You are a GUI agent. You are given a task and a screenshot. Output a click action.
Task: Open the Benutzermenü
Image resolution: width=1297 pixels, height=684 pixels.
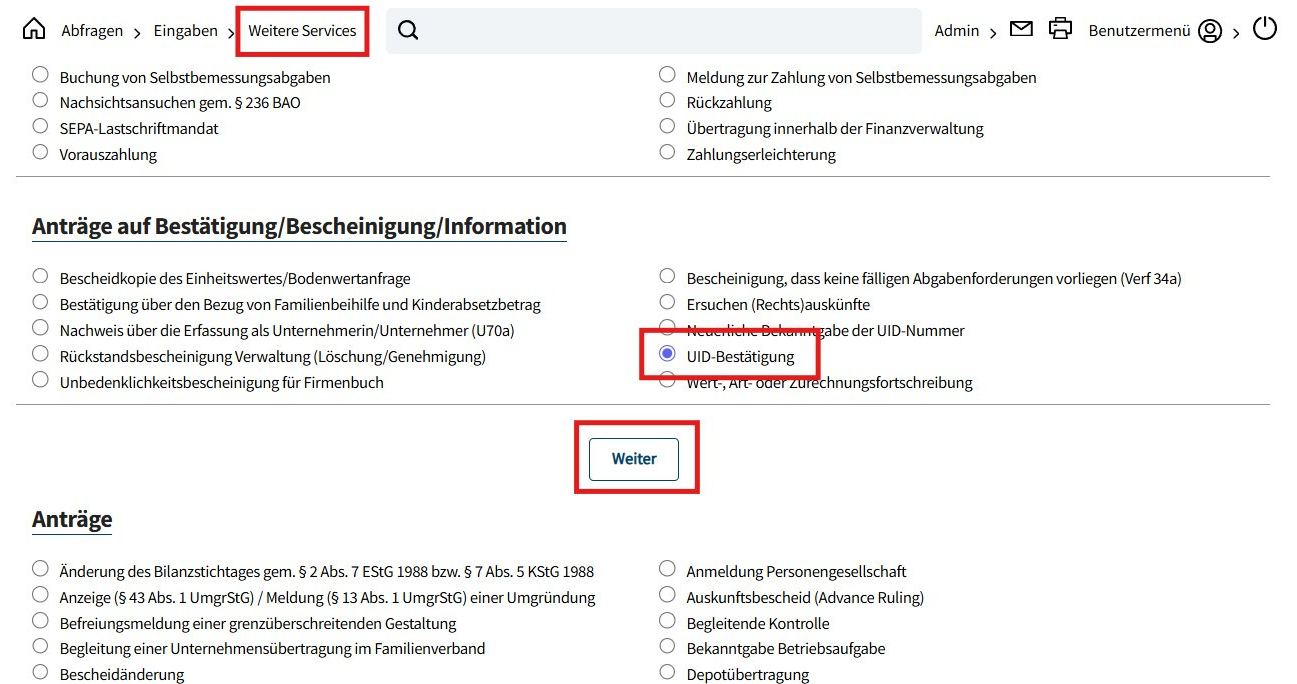coord(1139,31)
